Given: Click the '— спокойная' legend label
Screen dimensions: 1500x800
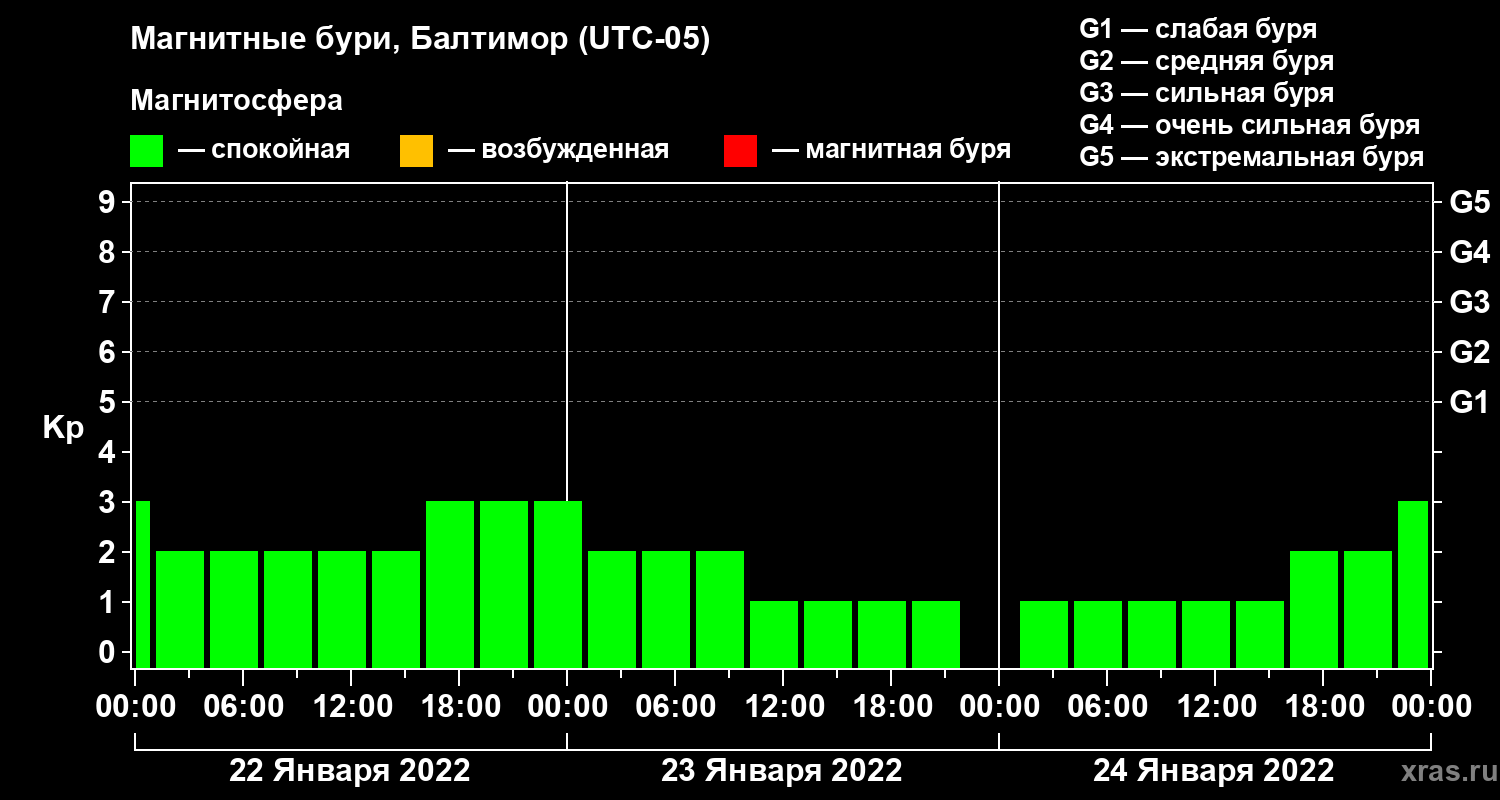Looking at the screenshot, I should tap(264, 150).
